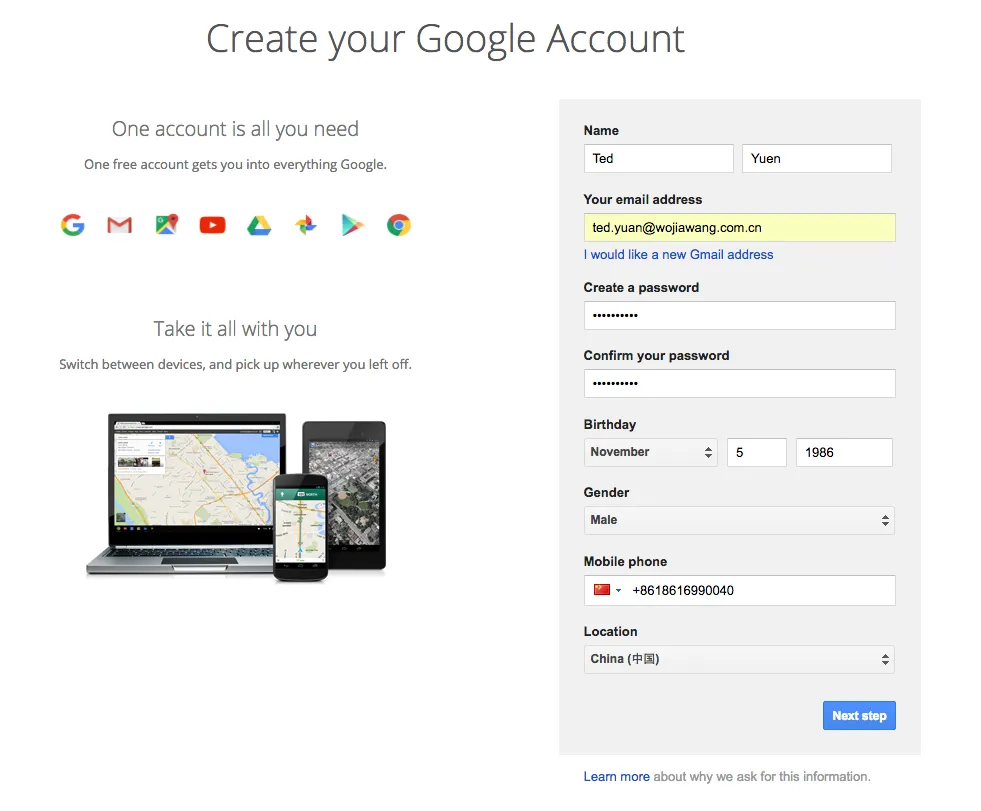Image resolution: width=981 pixels, height=811 pixels.
Task: Click the Google Maps icon
Action: pyautogui.click(x=166, y=224)
